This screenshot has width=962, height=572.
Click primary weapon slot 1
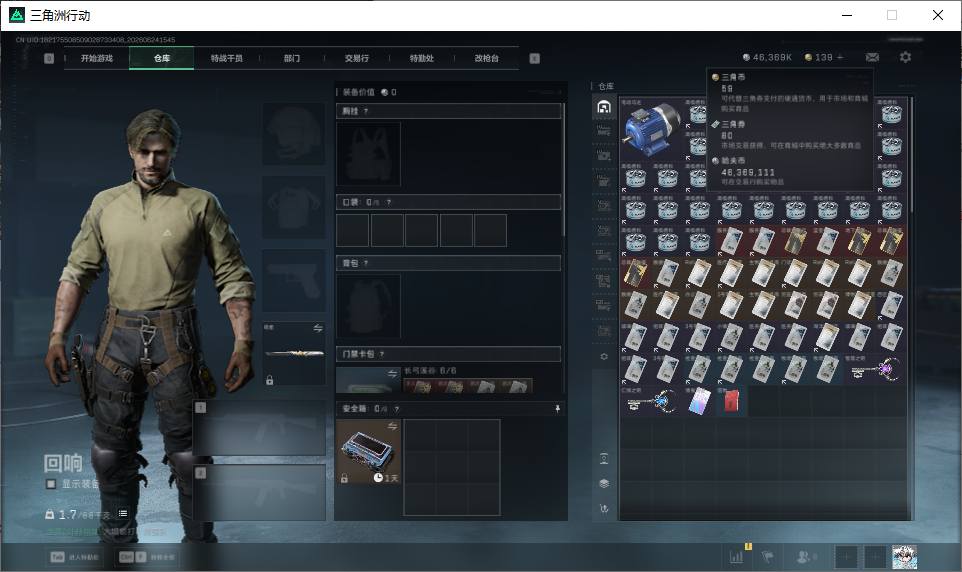[260, 428]
